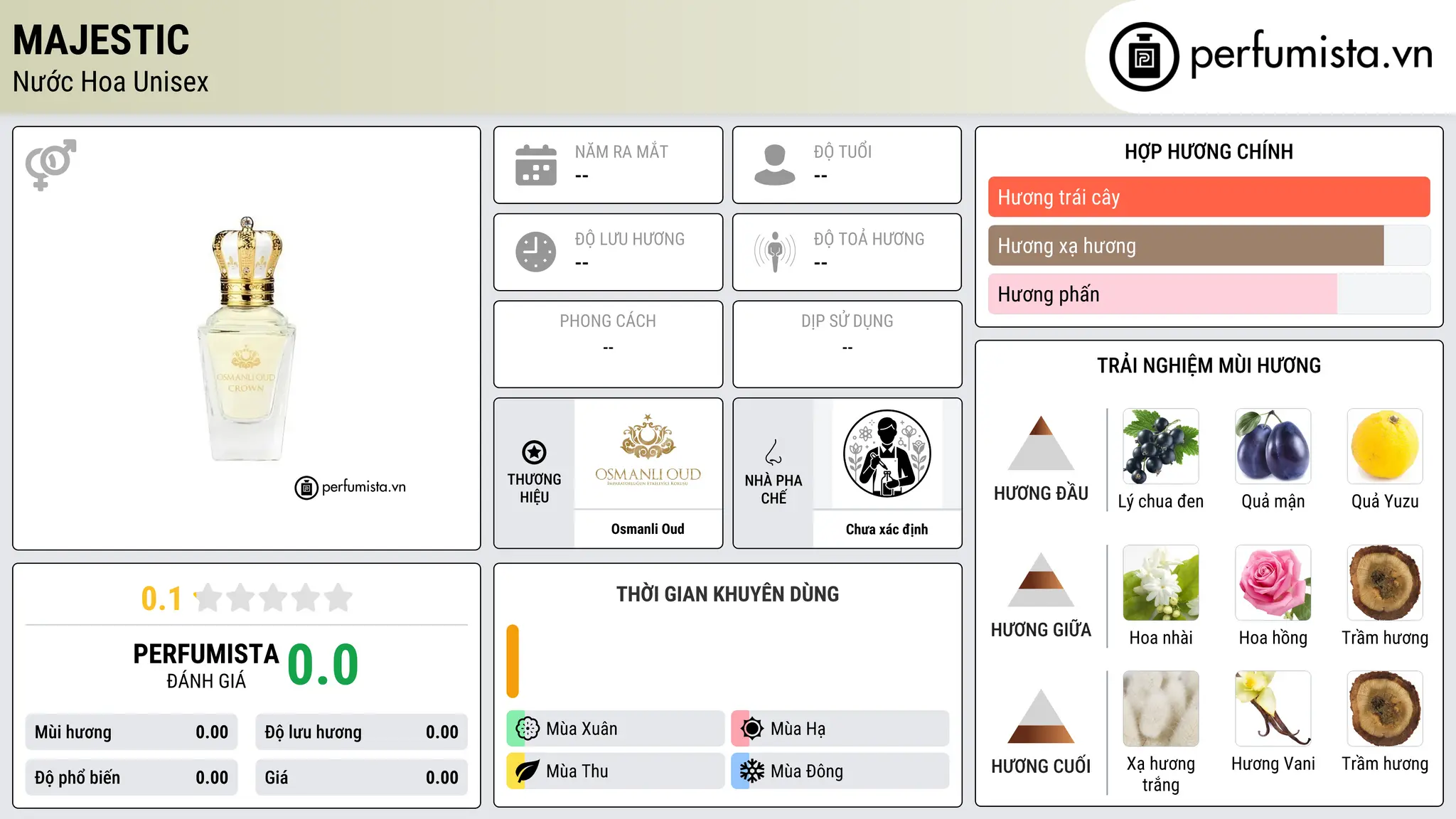Click the Mùa Xuân season button
The width and height of the screenshot is (1456, 819).
coord(615,729)
